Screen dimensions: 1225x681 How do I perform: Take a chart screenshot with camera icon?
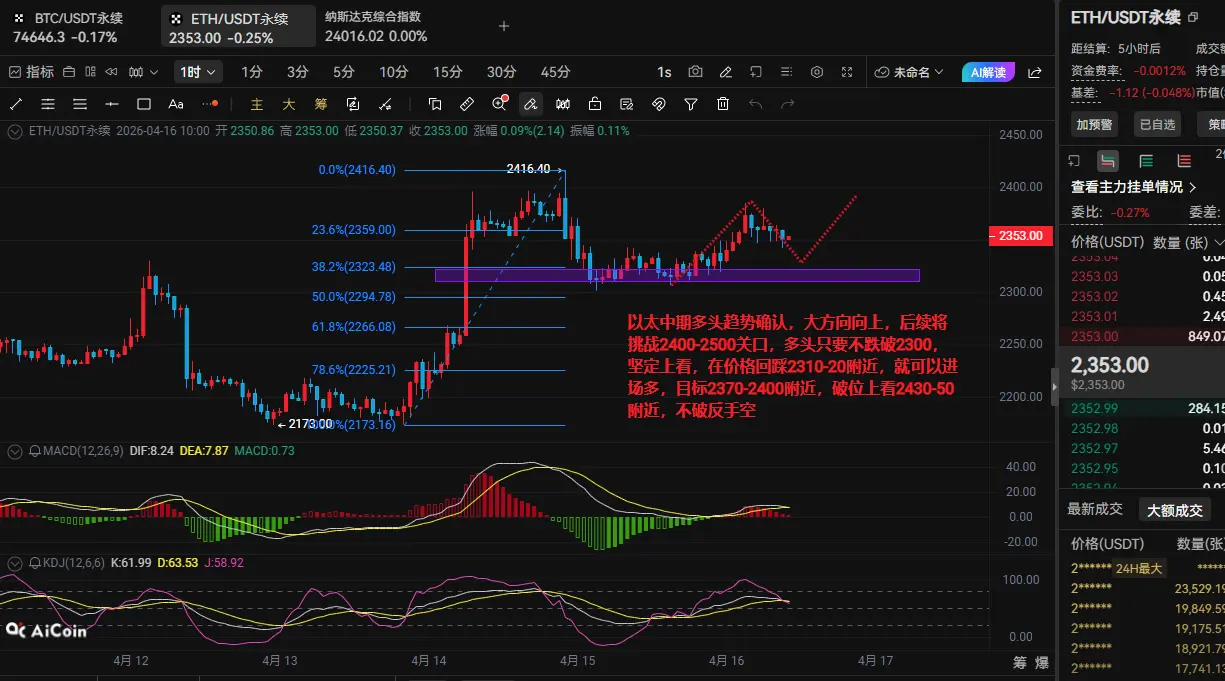point(695,72)
